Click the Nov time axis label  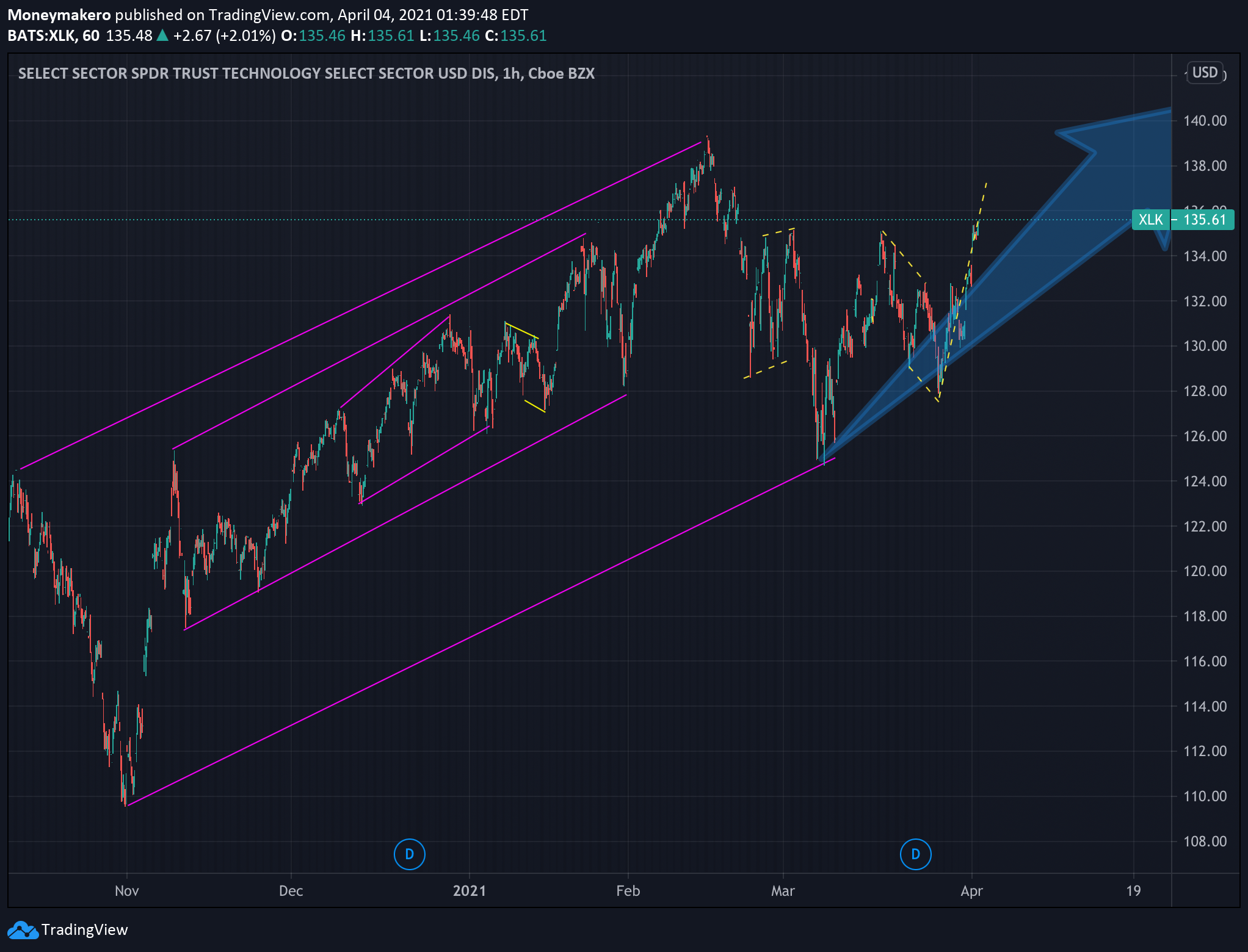(x=126, y=891)
